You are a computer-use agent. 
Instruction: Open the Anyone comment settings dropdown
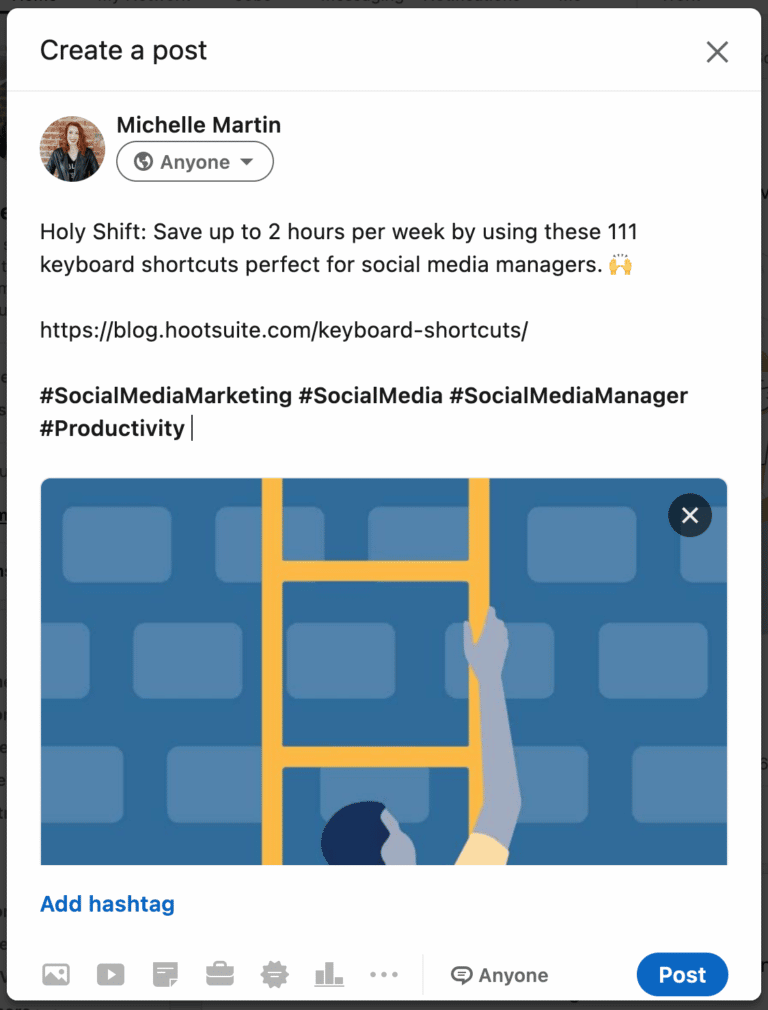[499, 974]
